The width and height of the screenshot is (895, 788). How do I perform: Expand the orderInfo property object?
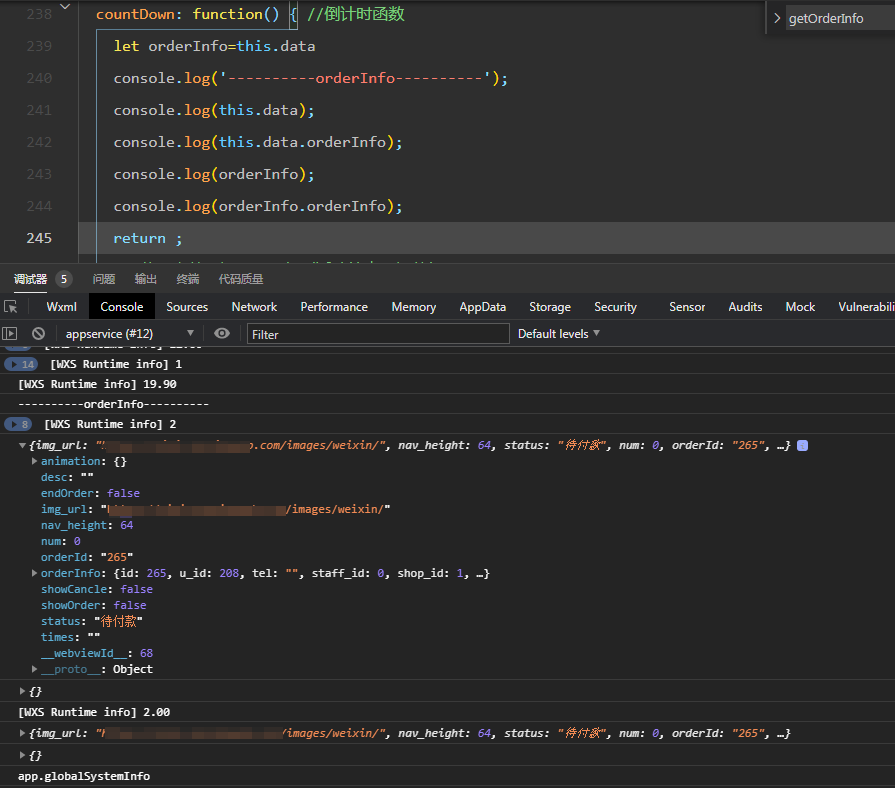[34, 573]
